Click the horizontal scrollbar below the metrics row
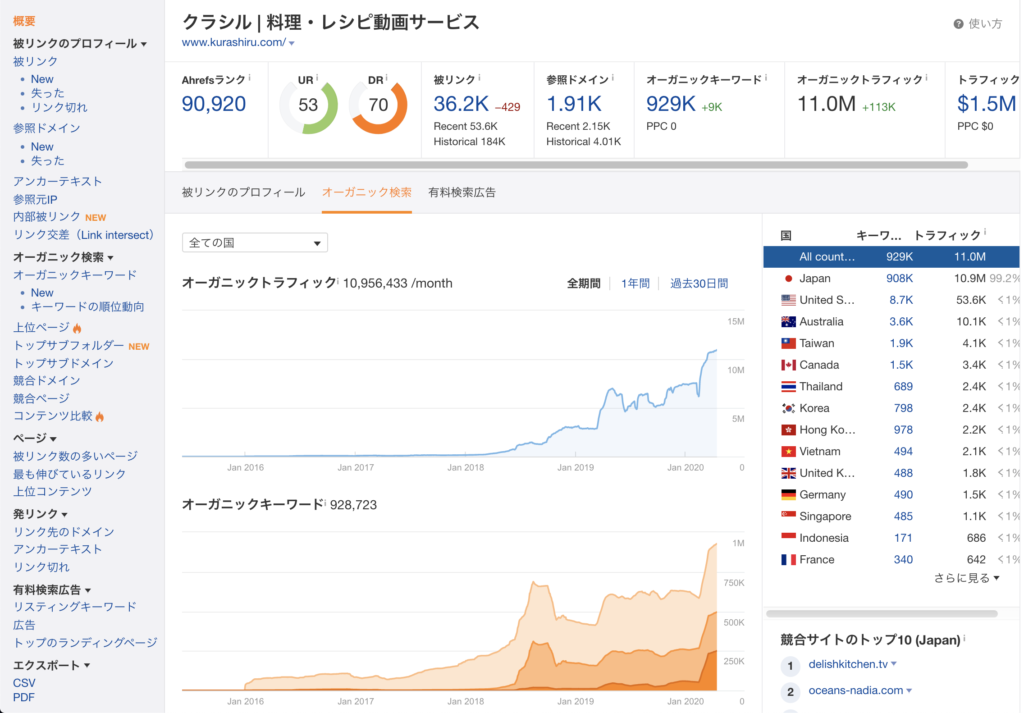Image resolution: width=1024 pixels, height=713 pixels. coord(576,165)
